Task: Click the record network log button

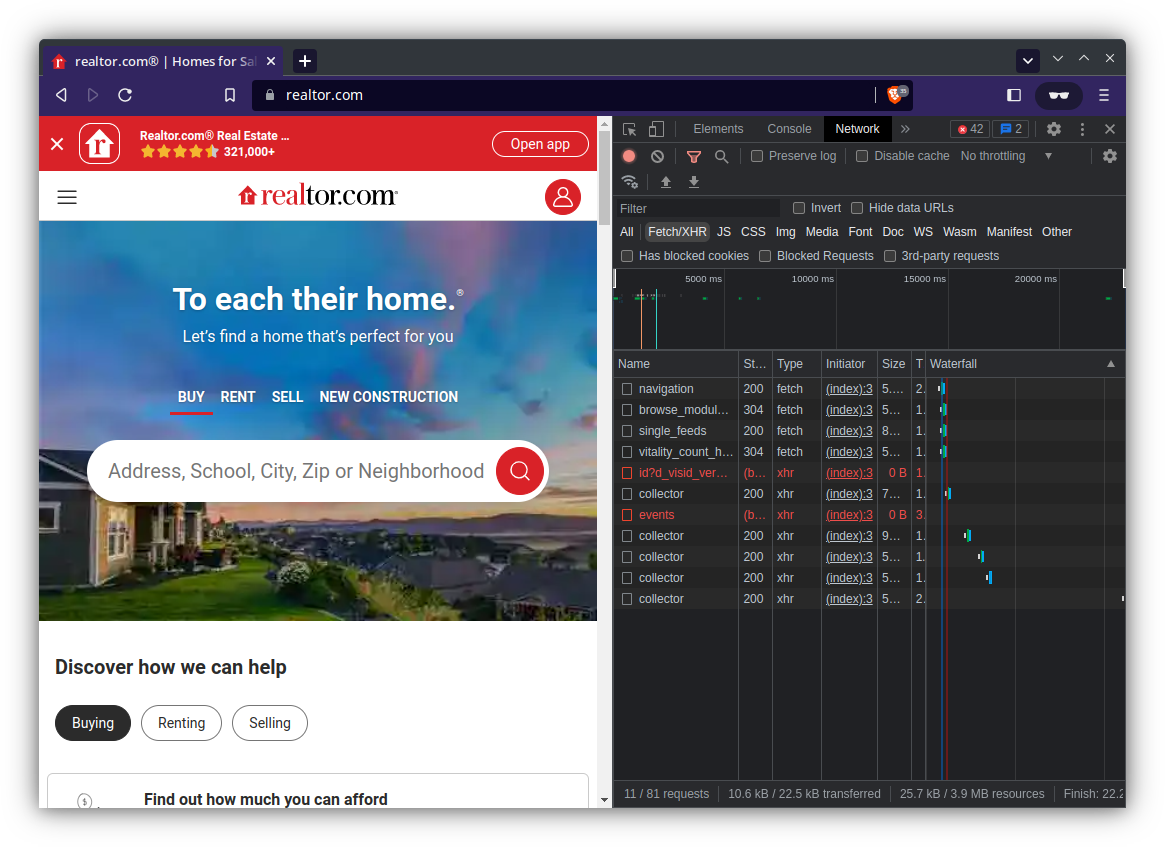Action: (629, 156)
